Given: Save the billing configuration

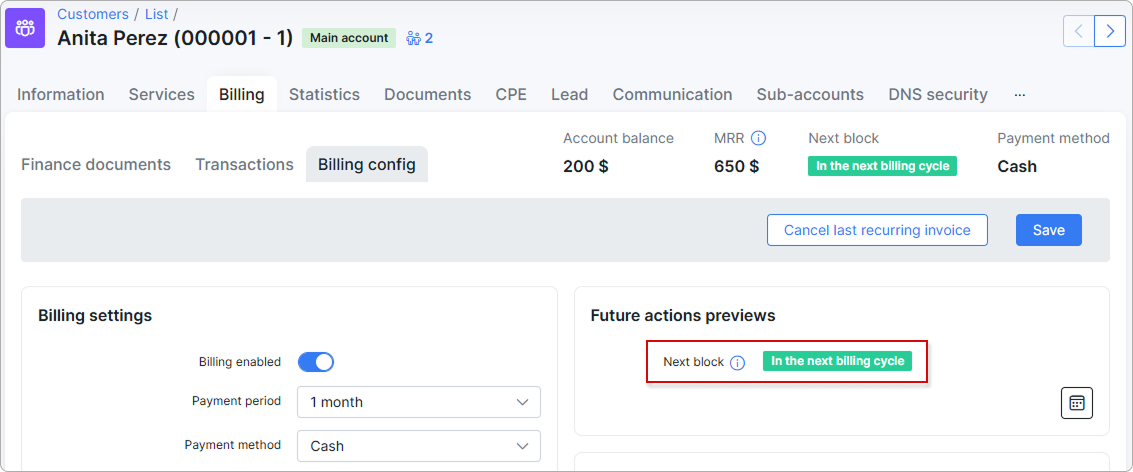Looking at the screenshot, I should click(1048, 230).
